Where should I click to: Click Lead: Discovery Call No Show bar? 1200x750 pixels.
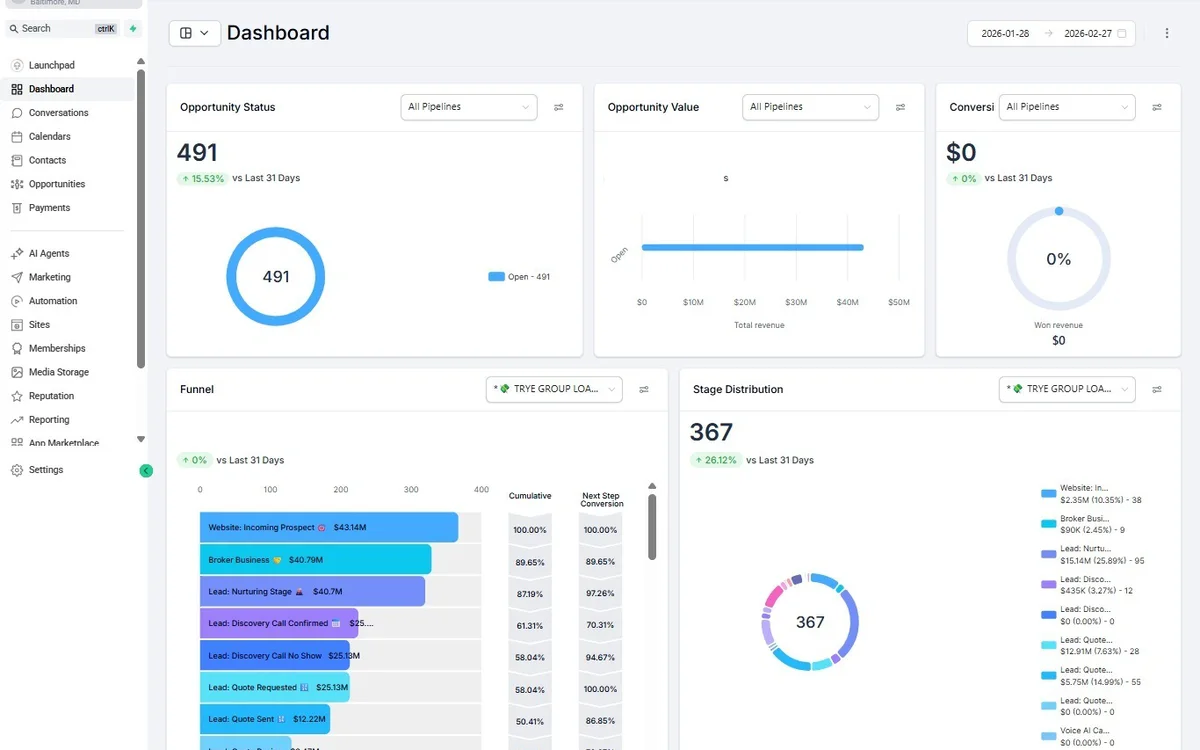pyautogui.click(x=274, y=655)
